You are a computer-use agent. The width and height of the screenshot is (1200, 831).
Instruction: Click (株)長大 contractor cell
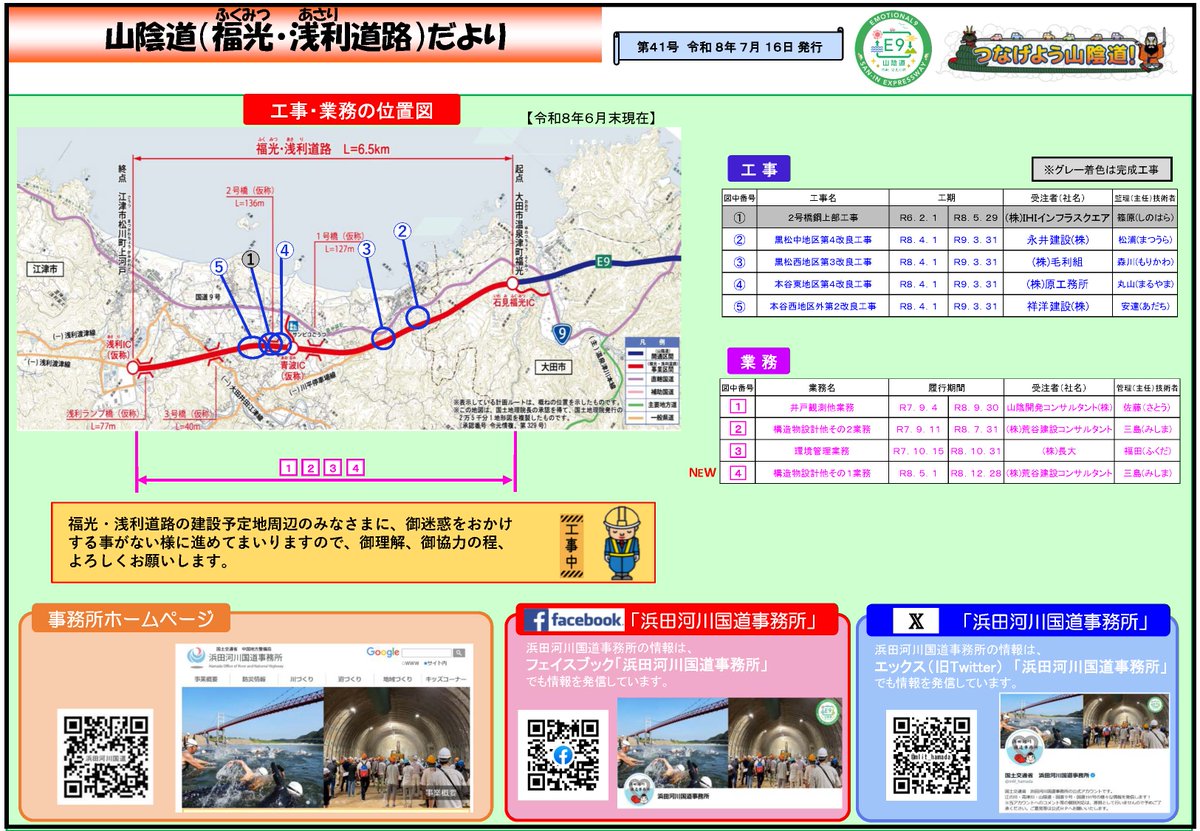[1058, 451]
